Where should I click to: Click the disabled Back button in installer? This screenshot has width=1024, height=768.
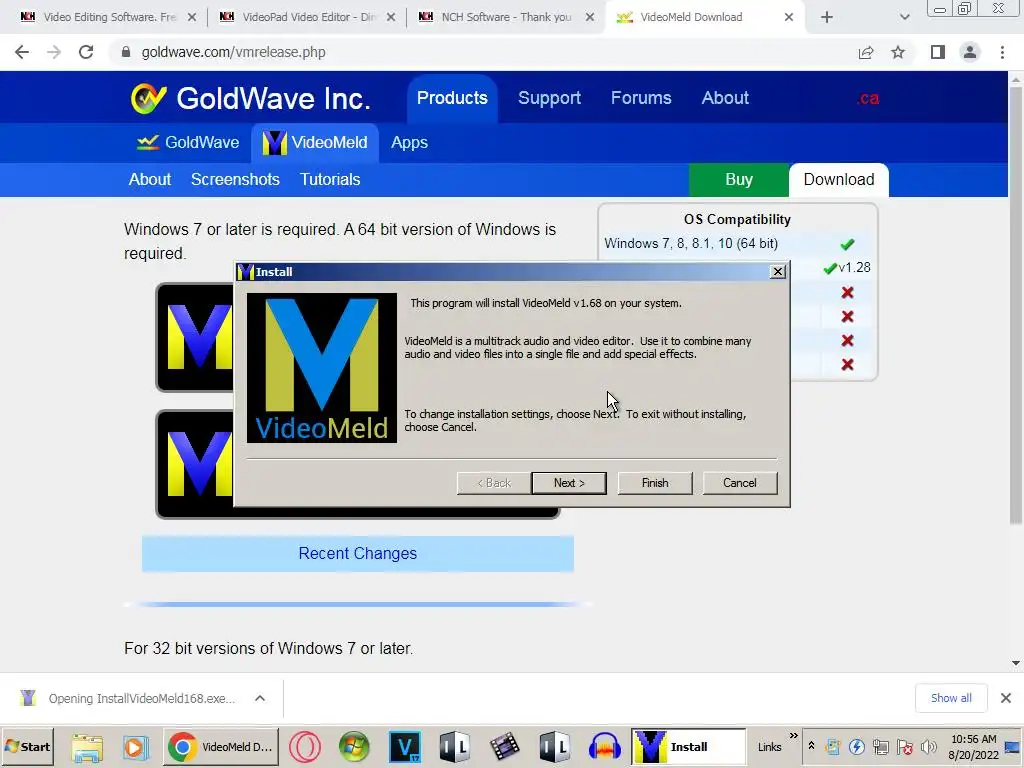(494, 483)
